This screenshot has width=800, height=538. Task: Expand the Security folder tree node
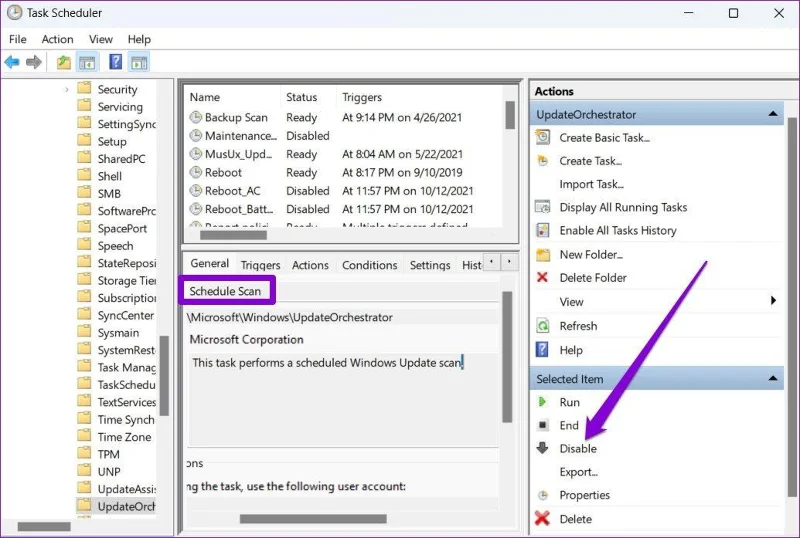[66, 89]
